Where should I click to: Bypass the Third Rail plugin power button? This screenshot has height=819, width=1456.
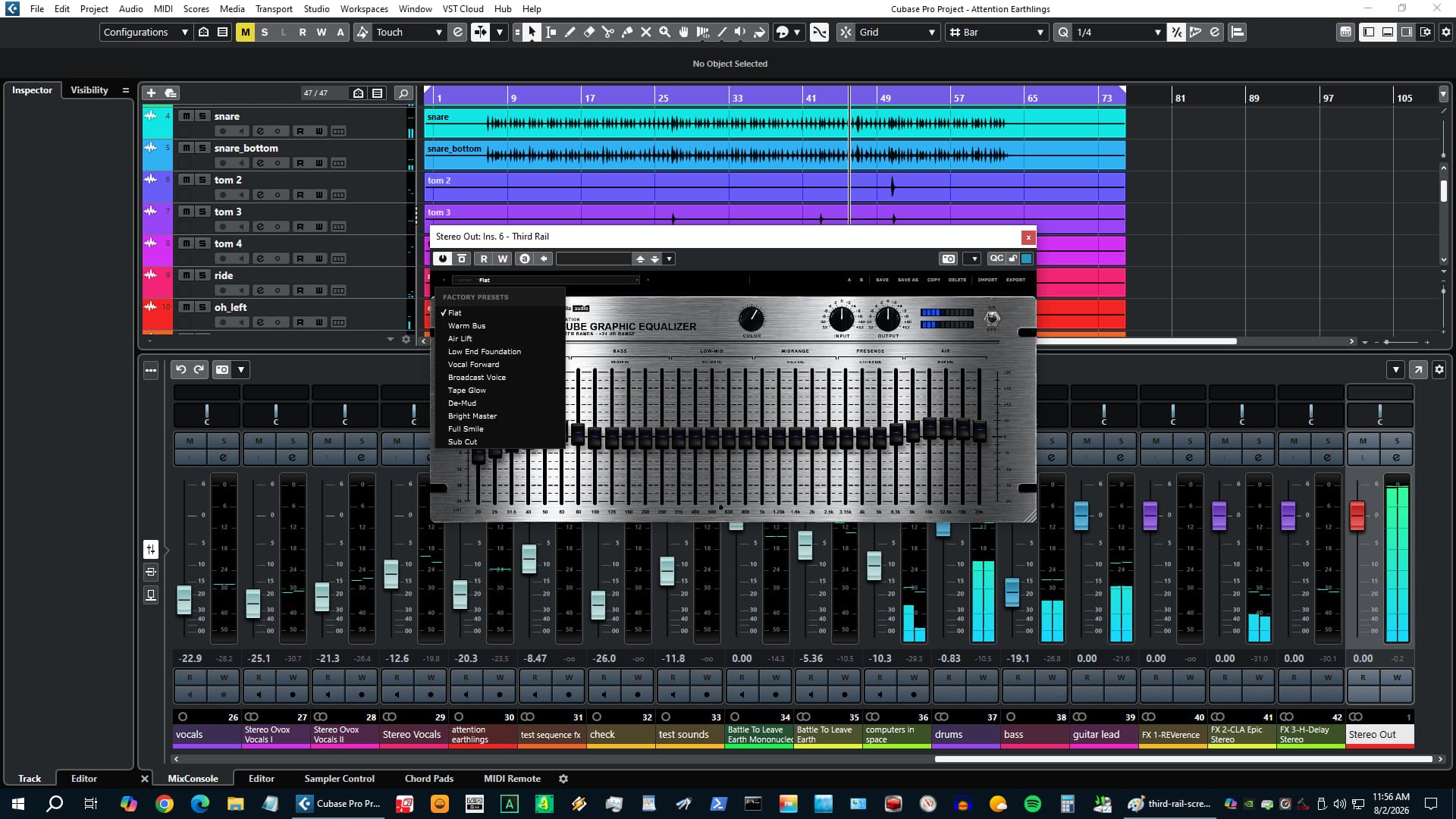click(442, 259)
